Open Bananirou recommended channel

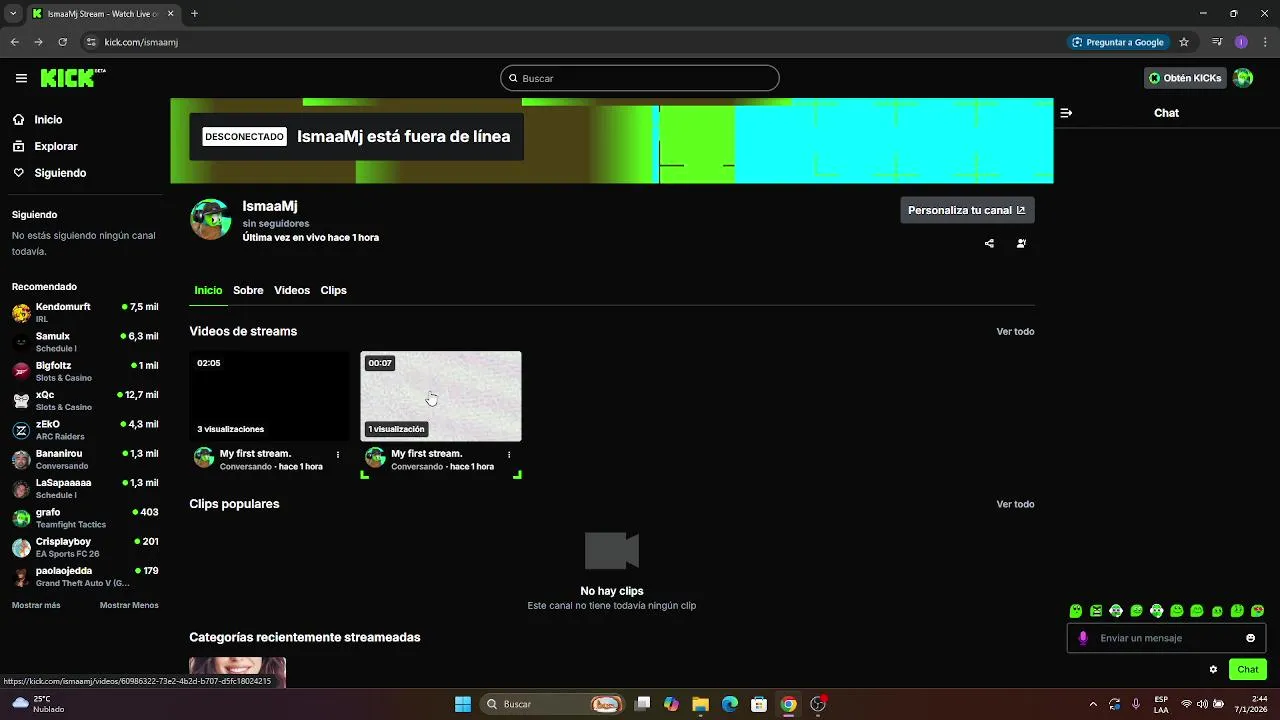pos(85,459)
